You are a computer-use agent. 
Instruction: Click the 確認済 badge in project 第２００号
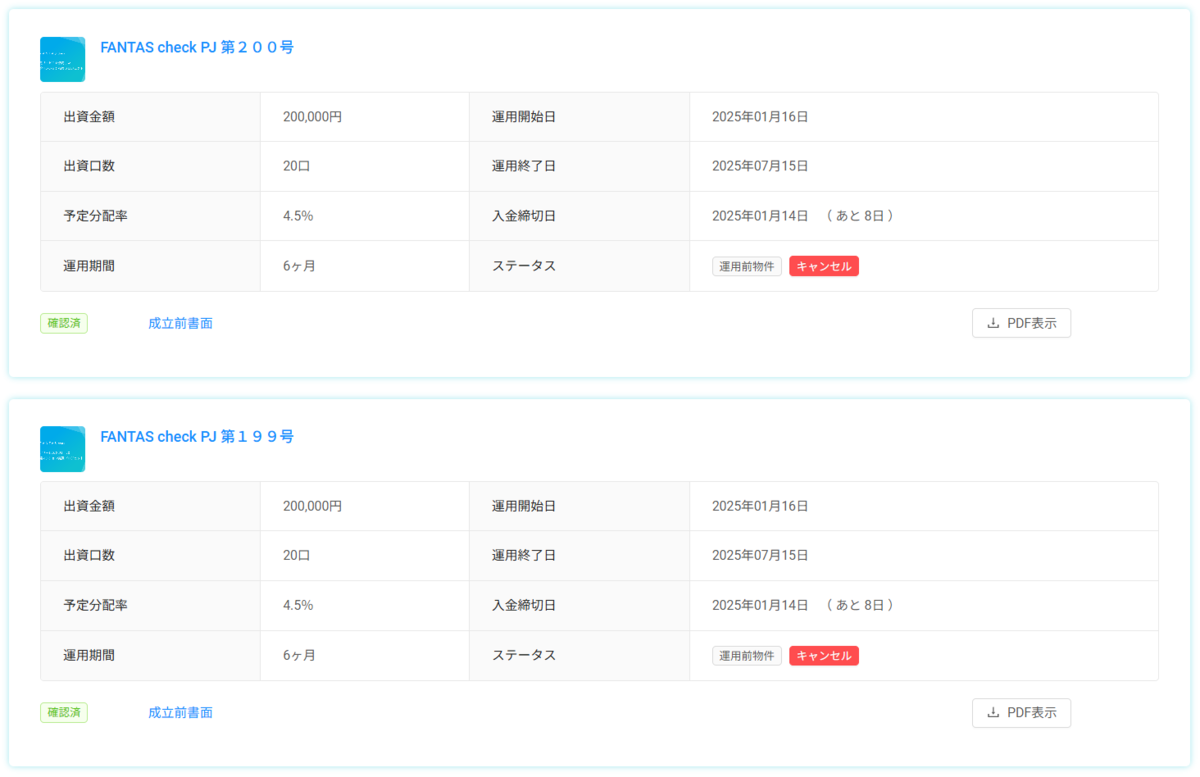(x=64, y=323)
